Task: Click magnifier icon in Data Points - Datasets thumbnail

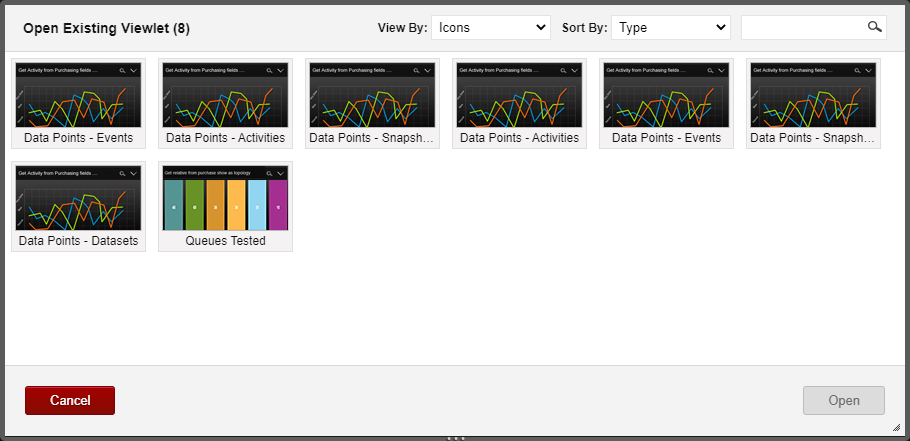Action: [122, 173]
